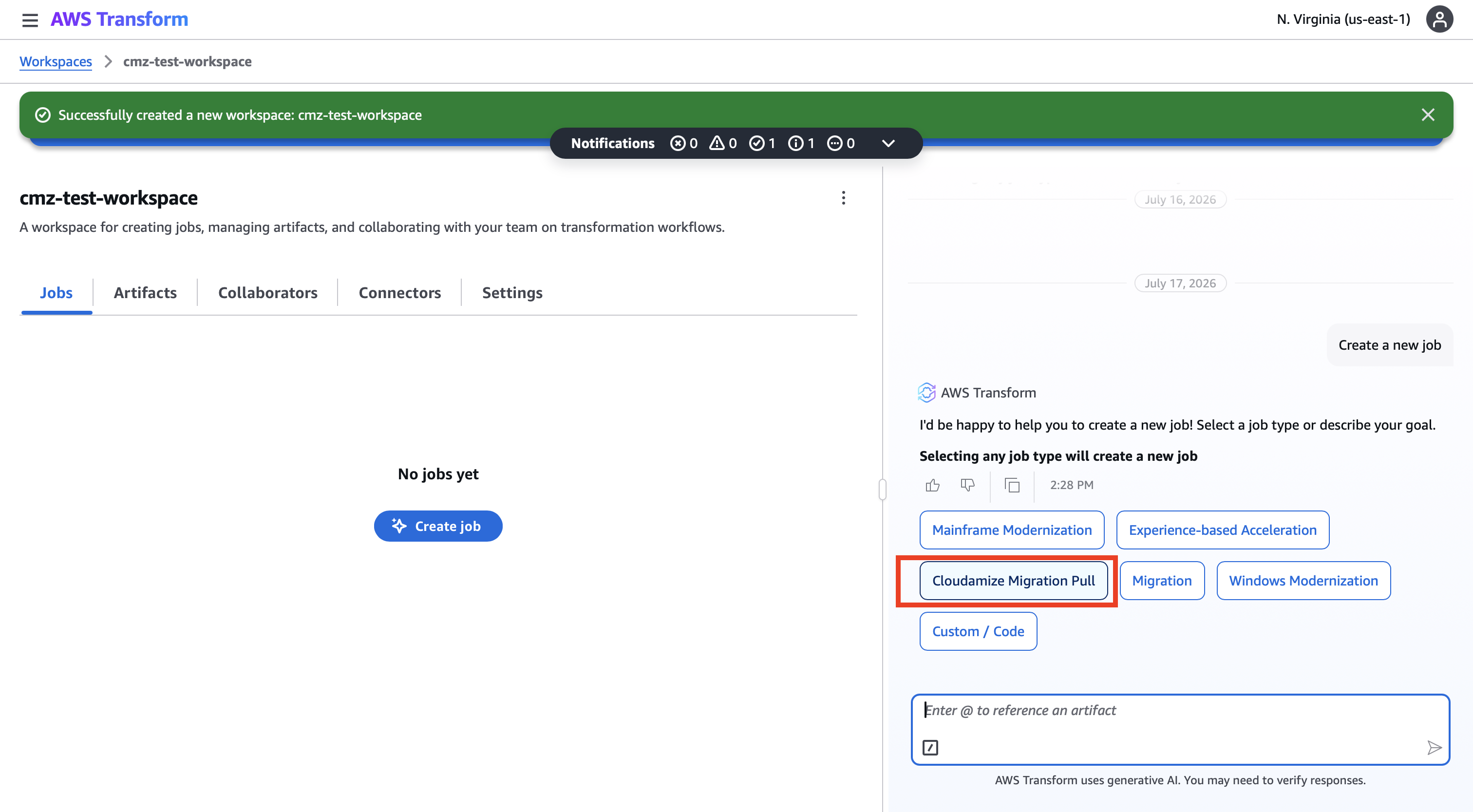Choose Windows Modernization job type
This screenshot has width=1473, height=812.
pos(1304,581)
